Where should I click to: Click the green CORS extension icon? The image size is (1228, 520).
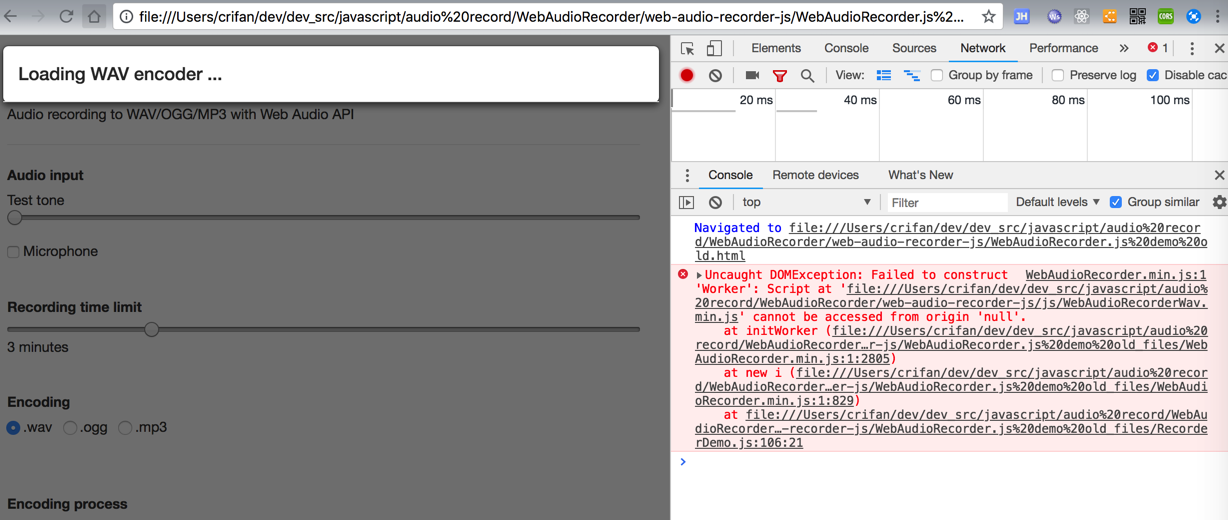(1166, 16)
